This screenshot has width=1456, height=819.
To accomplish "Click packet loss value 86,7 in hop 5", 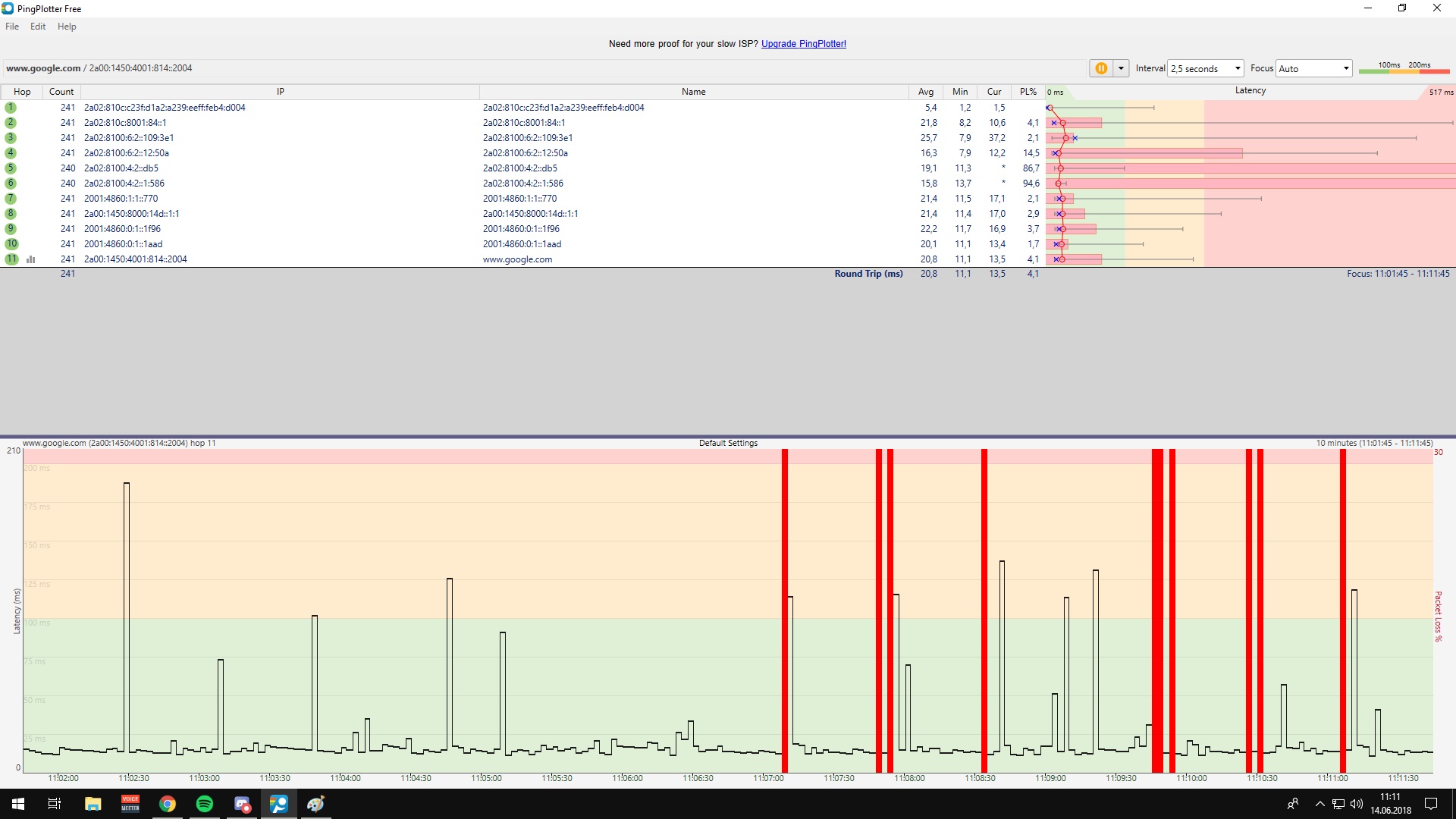I will tap(1031, 168).
